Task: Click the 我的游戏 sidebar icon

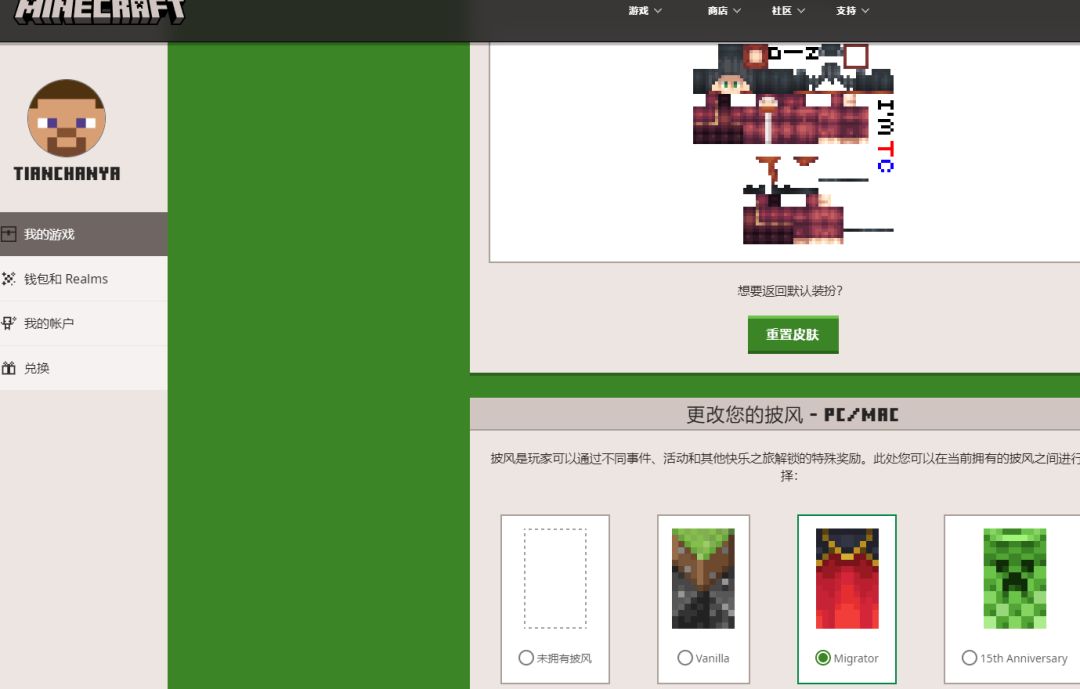Action: pos(8,234)
